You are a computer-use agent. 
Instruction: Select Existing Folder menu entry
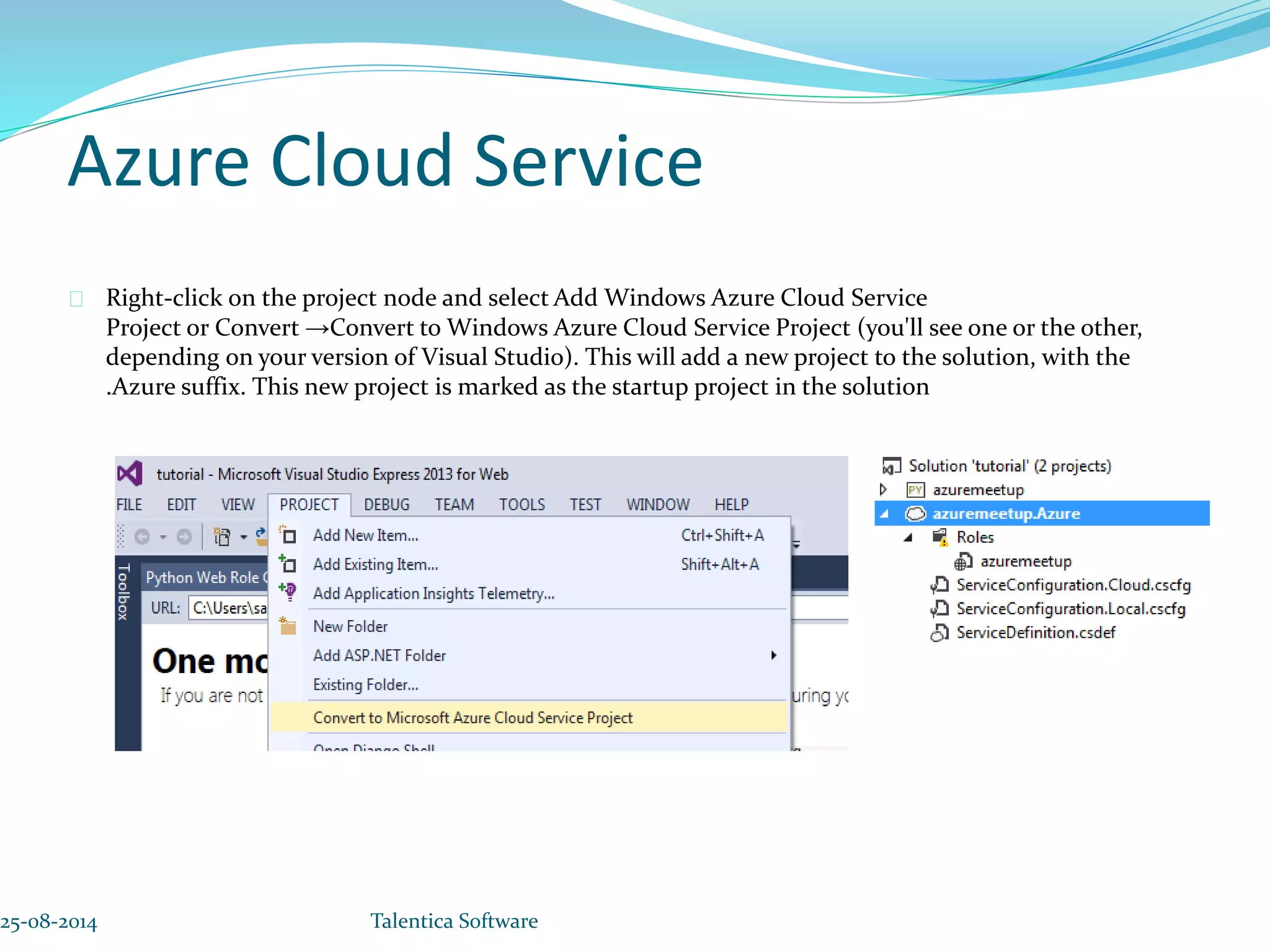click(x=530, y=684)
